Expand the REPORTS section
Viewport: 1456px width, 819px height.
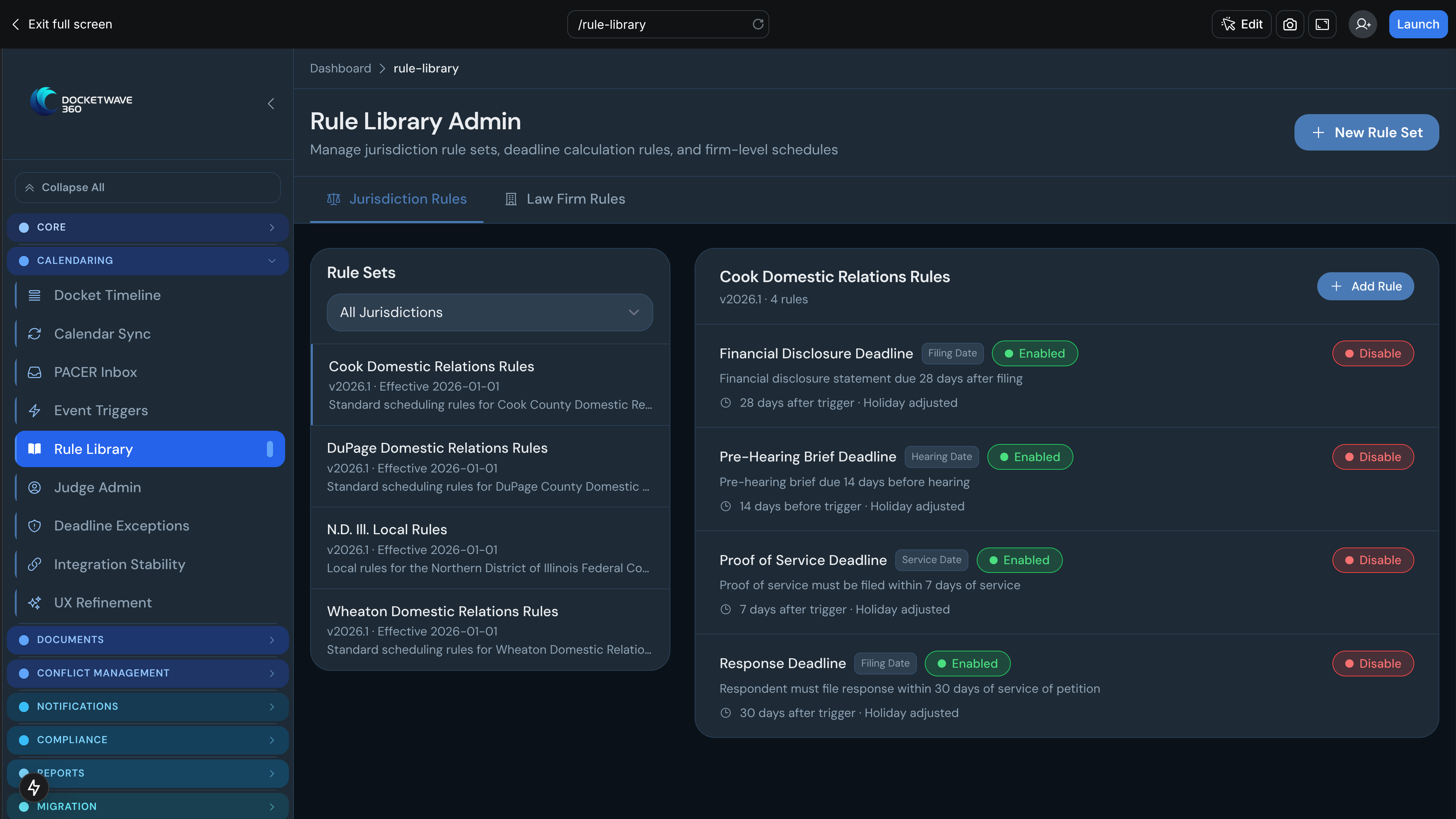pyautogui.click(x=147, y=773)
